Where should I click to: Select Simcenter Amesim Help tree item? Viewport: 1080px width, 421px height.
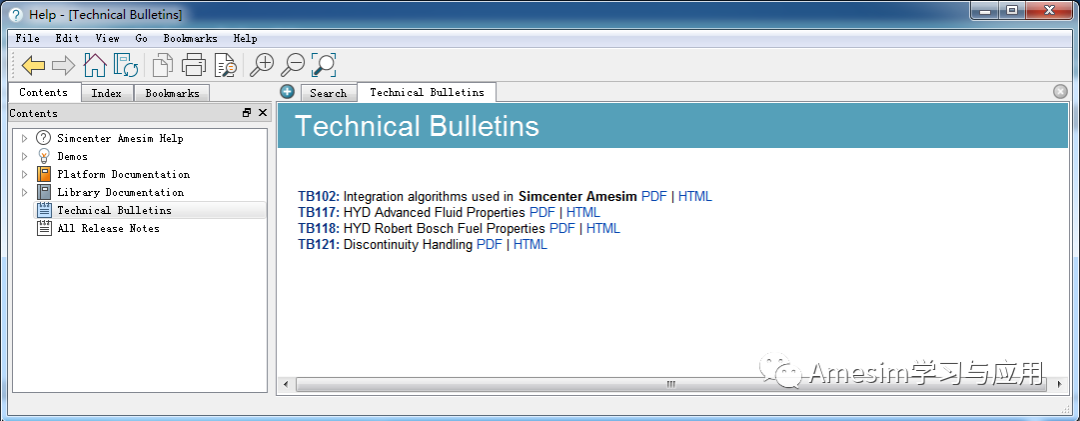tap(120, 138)
